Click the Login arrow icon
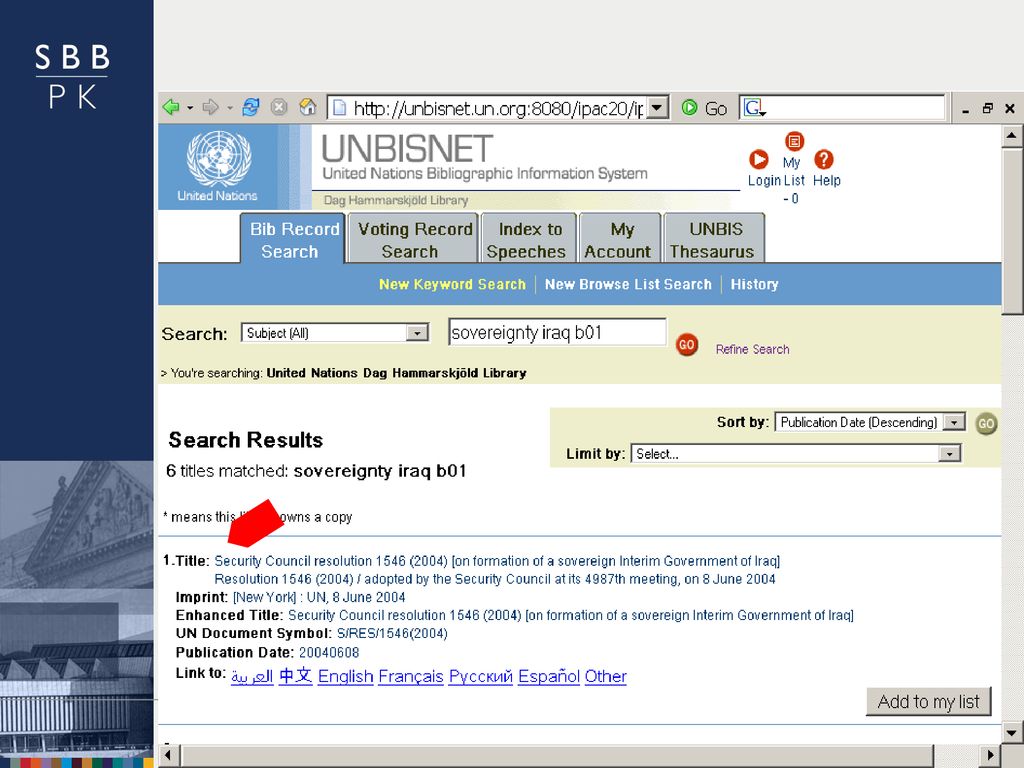This screenshot has width=1024, height=768. [x=759, y=160]
